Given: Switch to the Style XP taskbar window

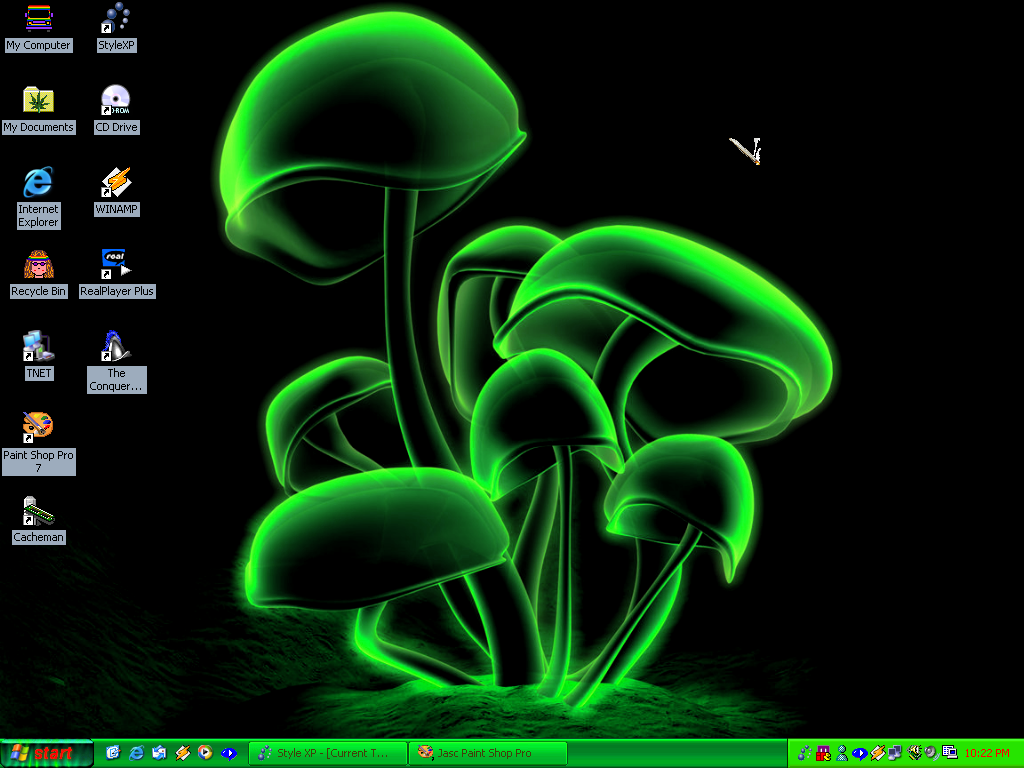Looking at the screenshot, I should 328,753.
